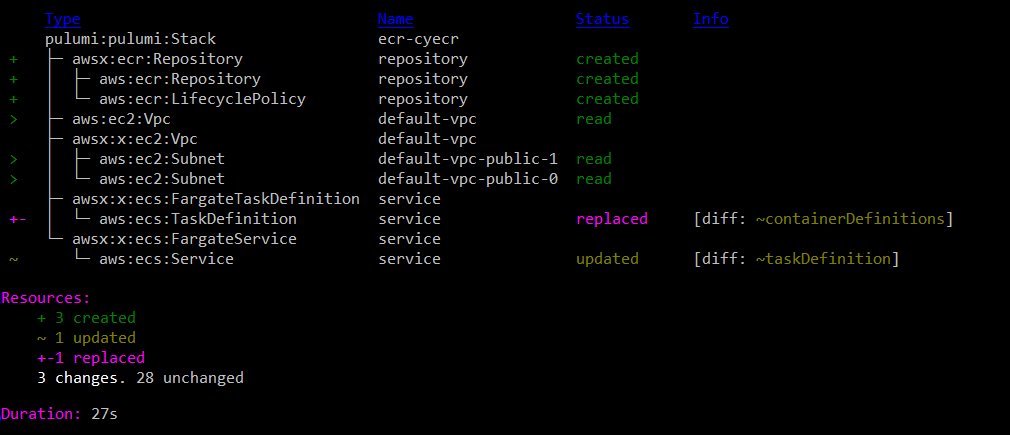Click the > marker on the default-vpc-public-1 row
The width and height of the screenshot is (1010, 435).
13,159
